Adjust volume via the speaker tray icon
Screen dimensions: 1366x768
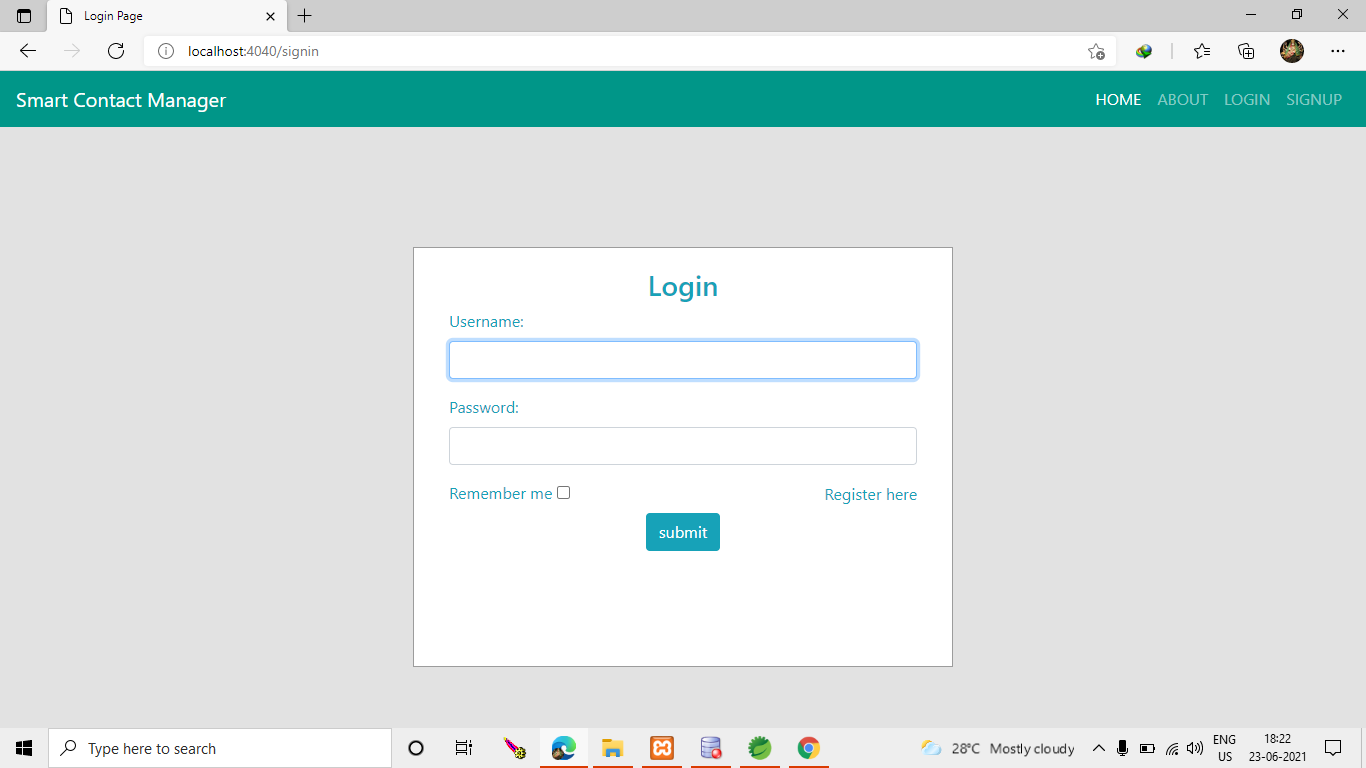point(1194,747)
